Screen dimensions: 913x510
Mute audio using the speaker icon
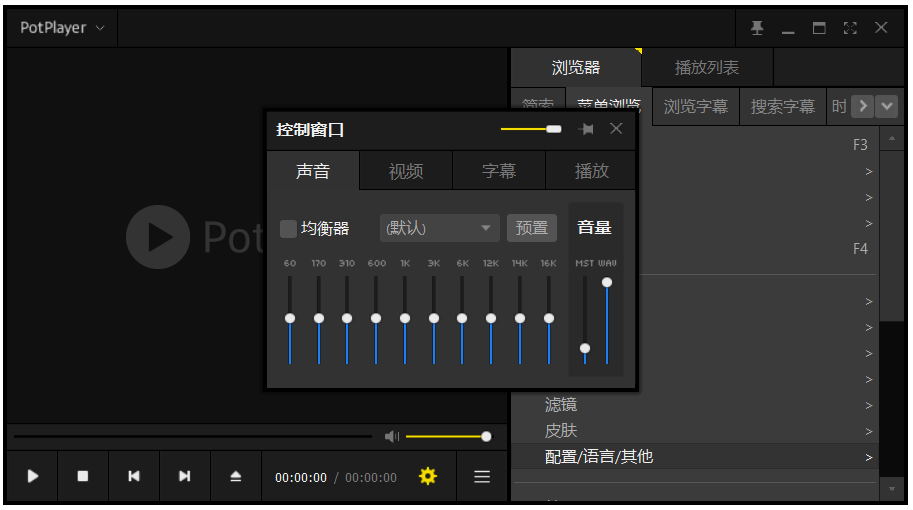point(391,436)
